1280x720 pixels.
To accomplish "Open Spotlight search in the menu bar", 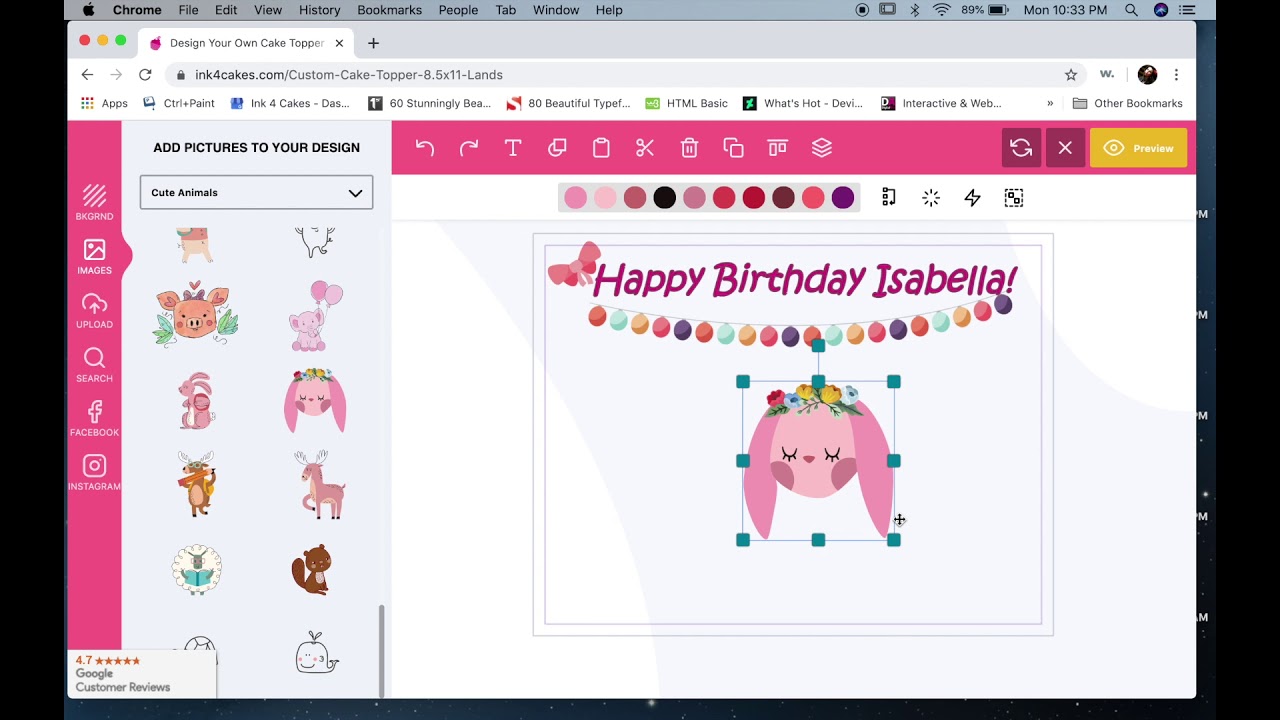I will click(x=1131, y=10).
